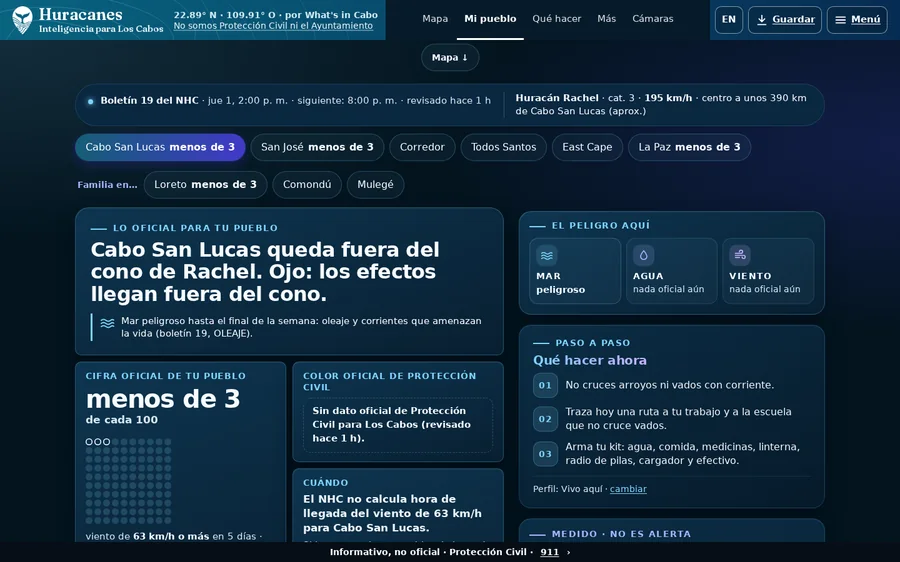The image size is (900, 562).
Task: Click the COLOR OFICIAL DE PROTECCIÓN CIVIL heading
Action: pos(390,381)
